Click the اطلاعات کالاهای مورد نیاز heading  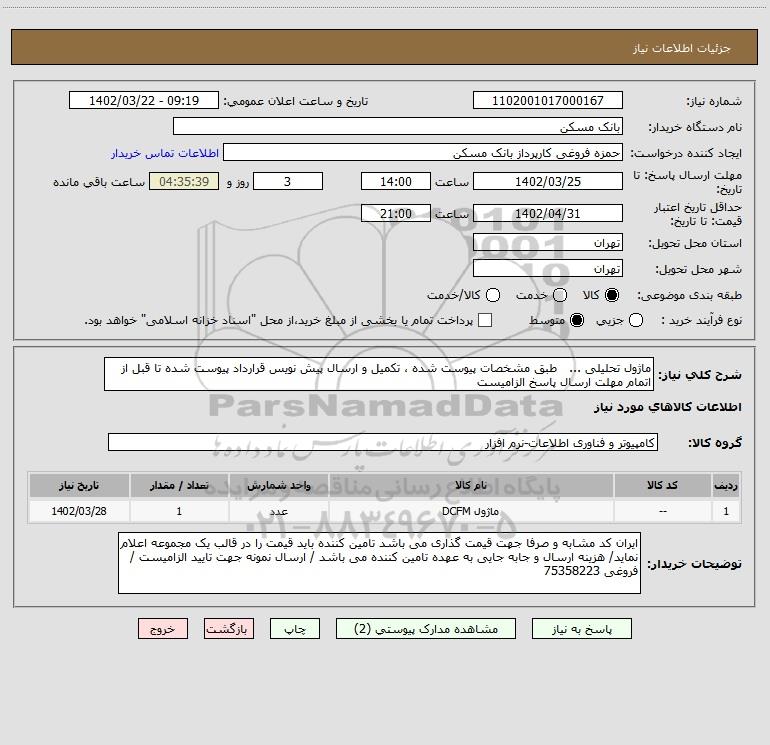[x=667, y=408]
